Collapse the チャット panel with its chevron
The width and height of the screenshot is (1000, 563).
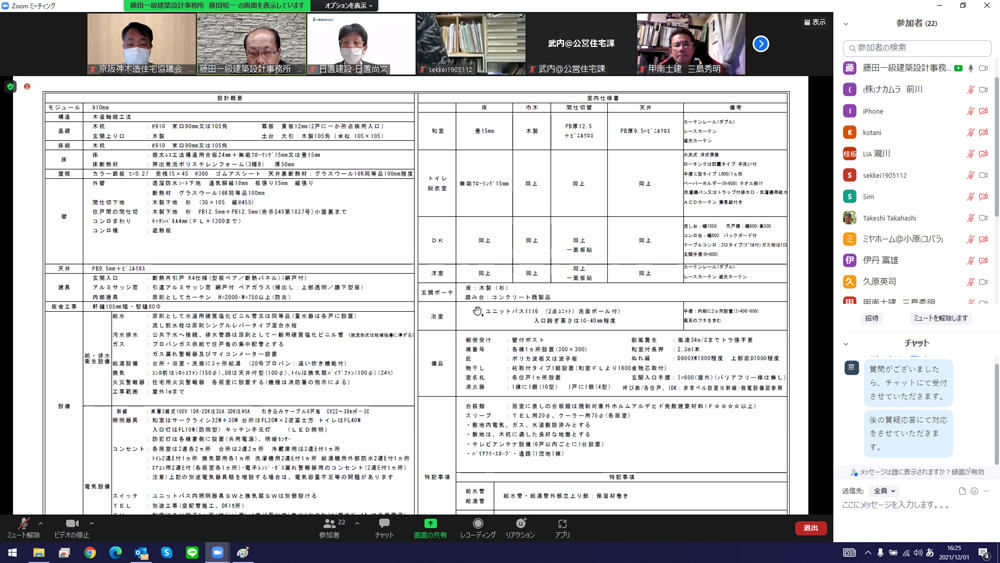[846, 343]
